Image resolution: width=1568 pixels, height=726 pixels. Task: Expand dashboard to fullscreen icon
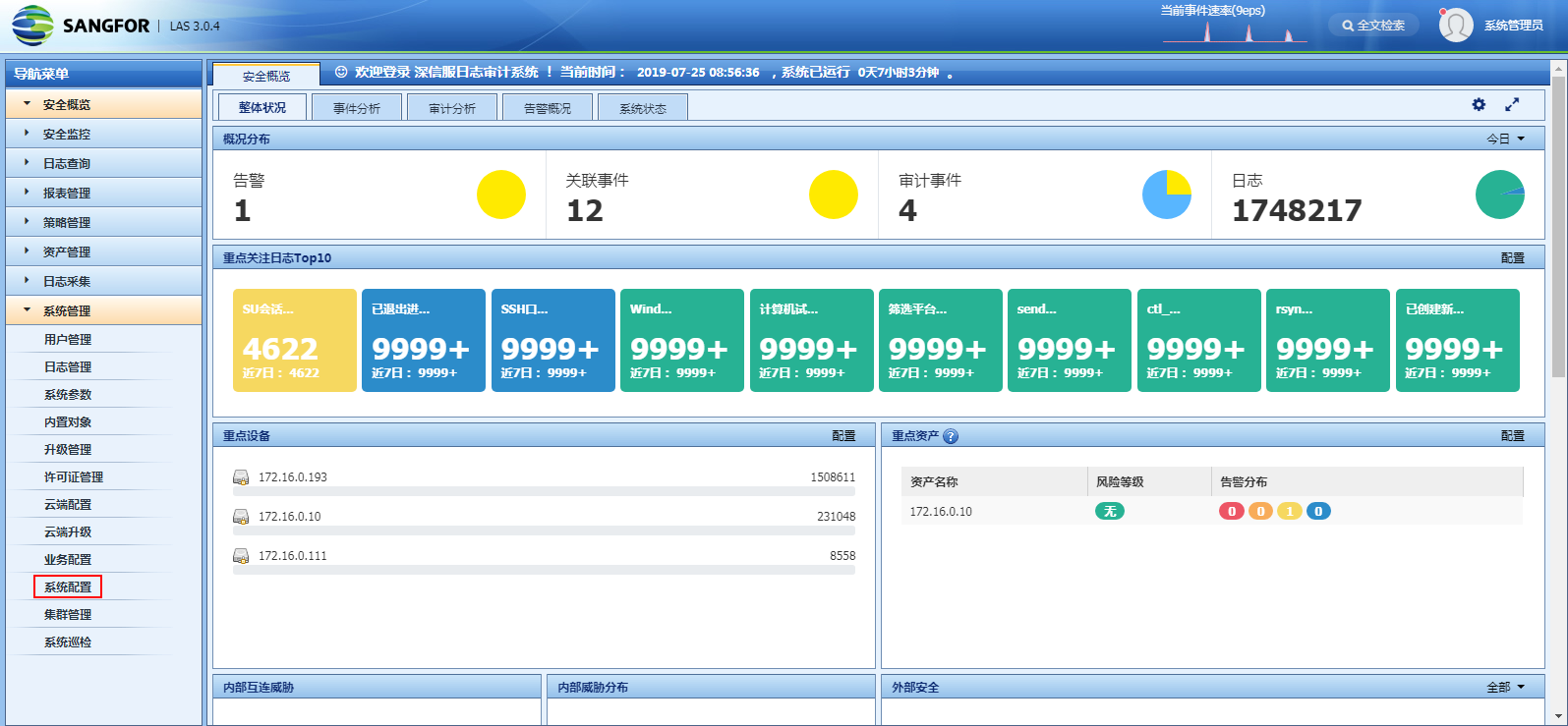(x=1512, y=104)
